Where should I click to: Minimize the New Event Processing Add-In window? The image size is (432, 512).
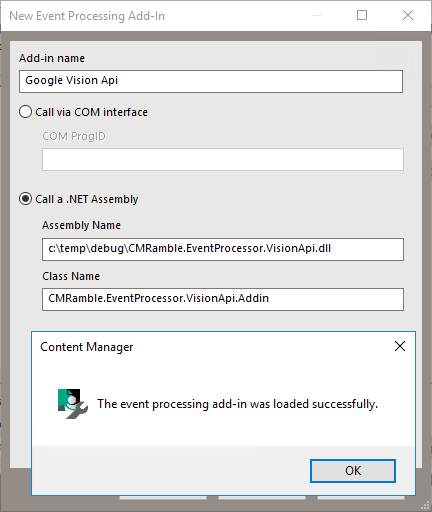coord(317,15)
